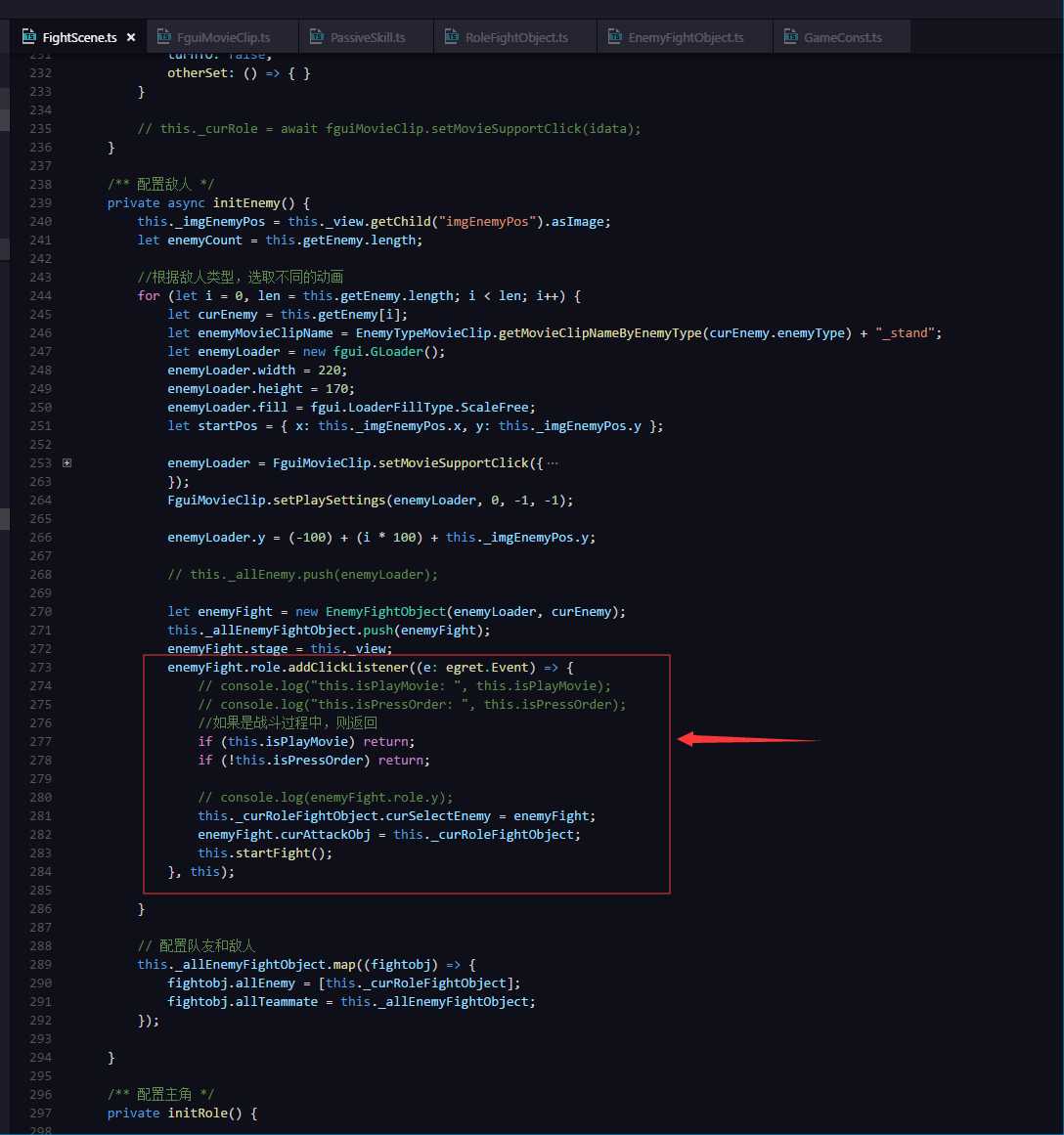
Task: Close the FightScene.ts tab
Action: (131, 37)
